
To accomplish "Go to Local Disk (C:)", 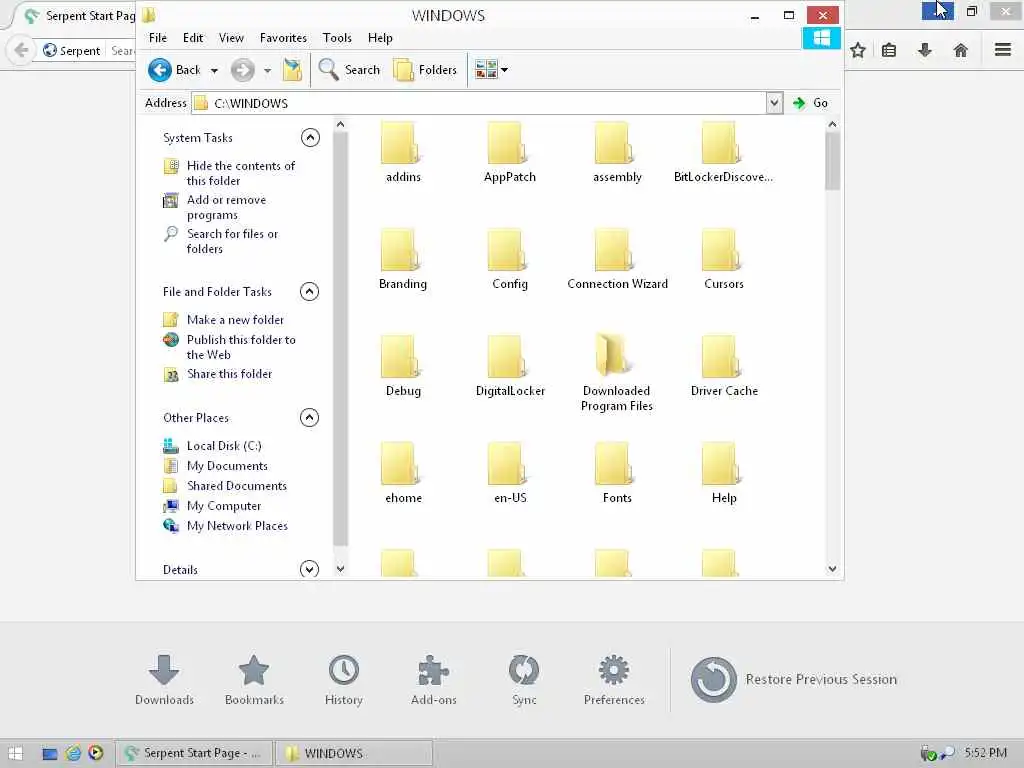I will 224,445.
